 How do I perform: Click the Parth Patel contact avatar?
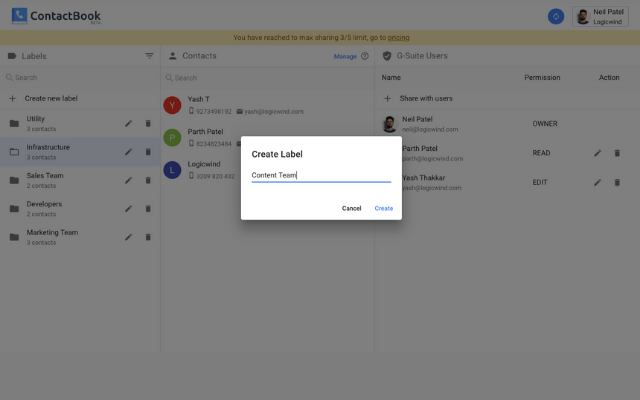172,138
